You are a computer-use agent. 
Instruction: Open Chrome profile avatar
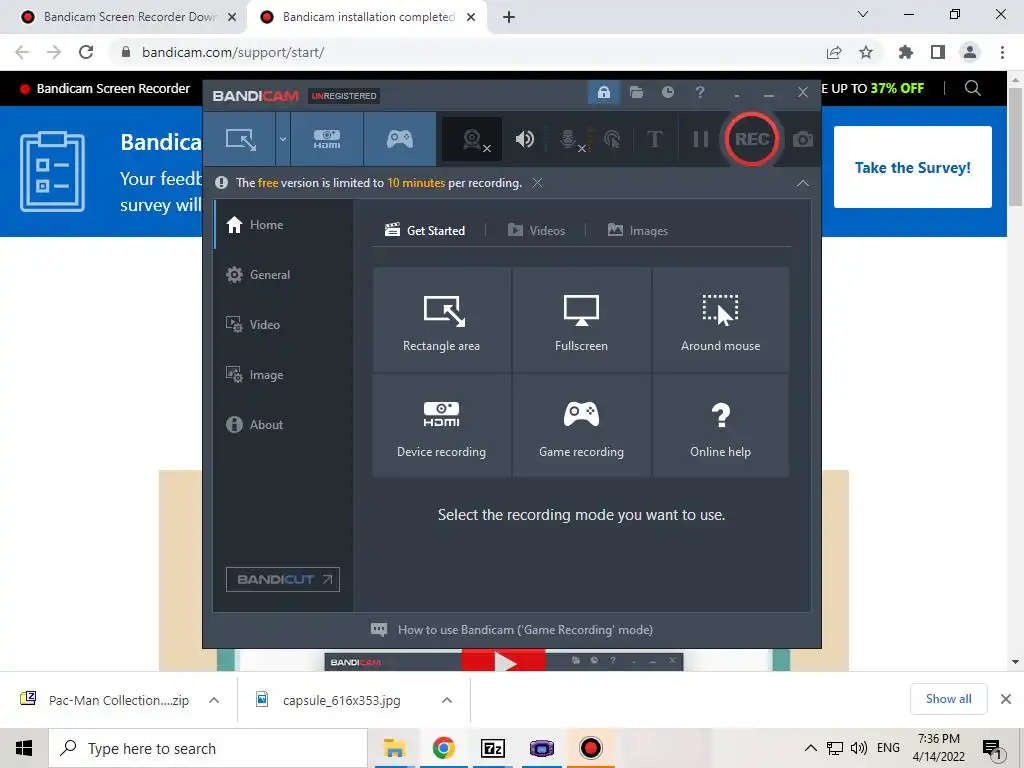970,52
